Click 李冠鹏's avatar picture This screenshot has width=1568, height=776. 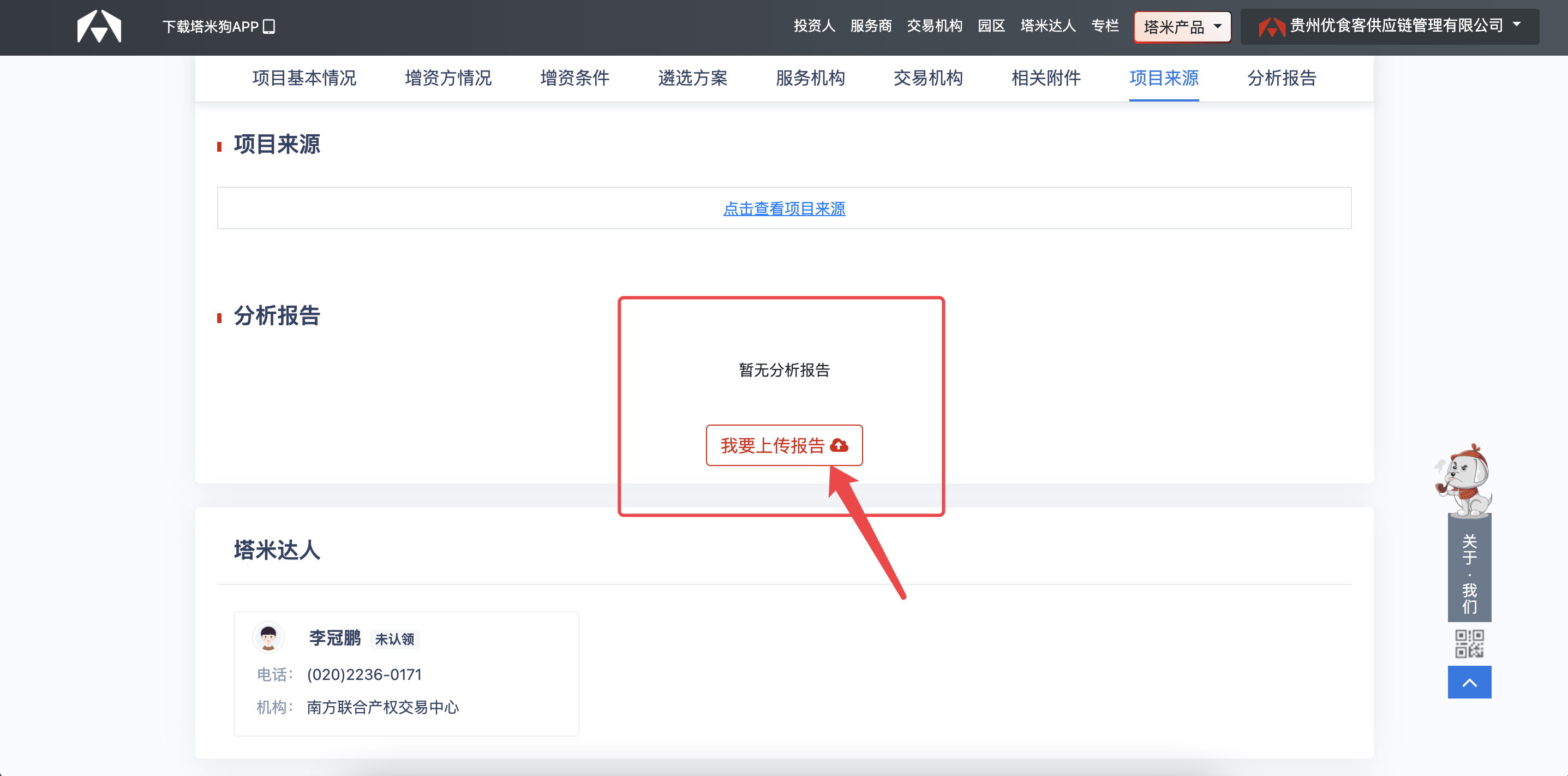tap(268, 637)
